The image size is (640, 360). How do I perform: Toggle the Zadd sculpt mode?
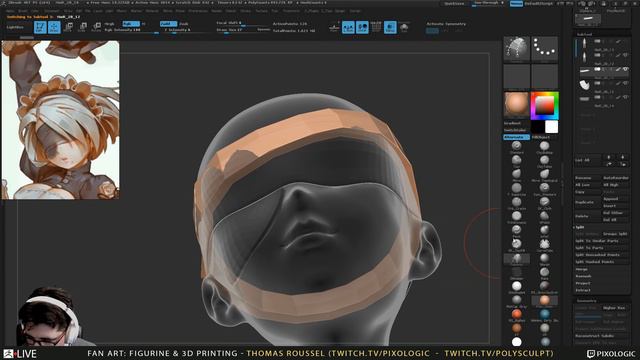(168, 24)
